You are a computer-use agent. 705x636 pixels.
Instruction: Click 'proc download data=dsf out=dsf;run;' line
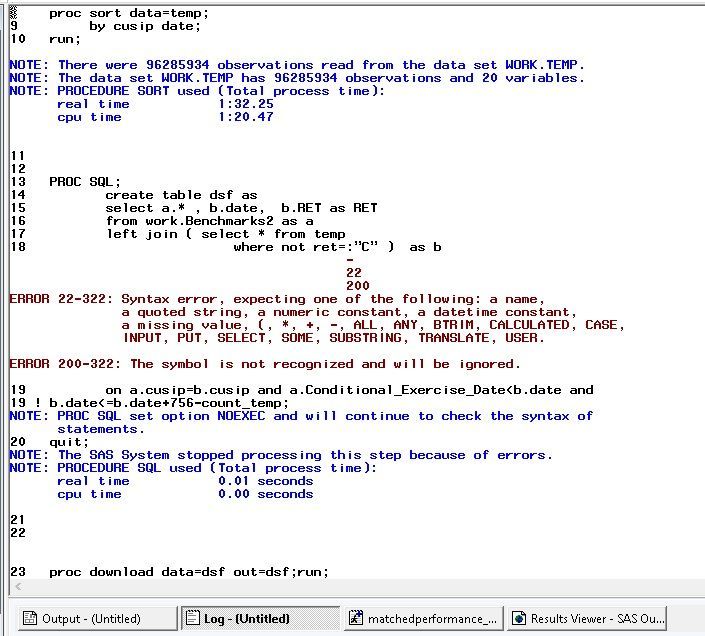189,572
